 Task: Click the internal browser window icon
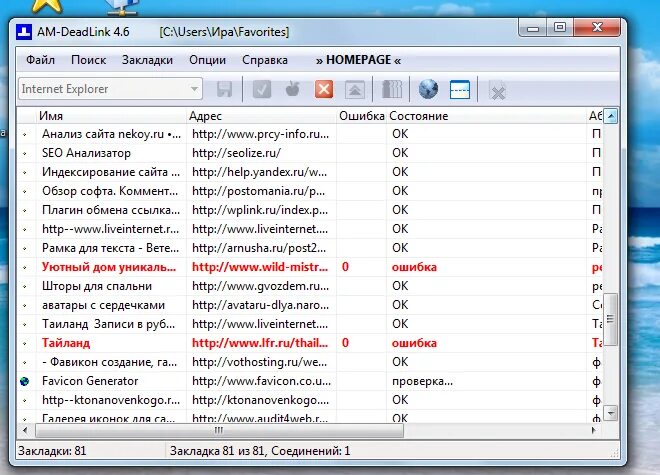[x=460, y=89]
